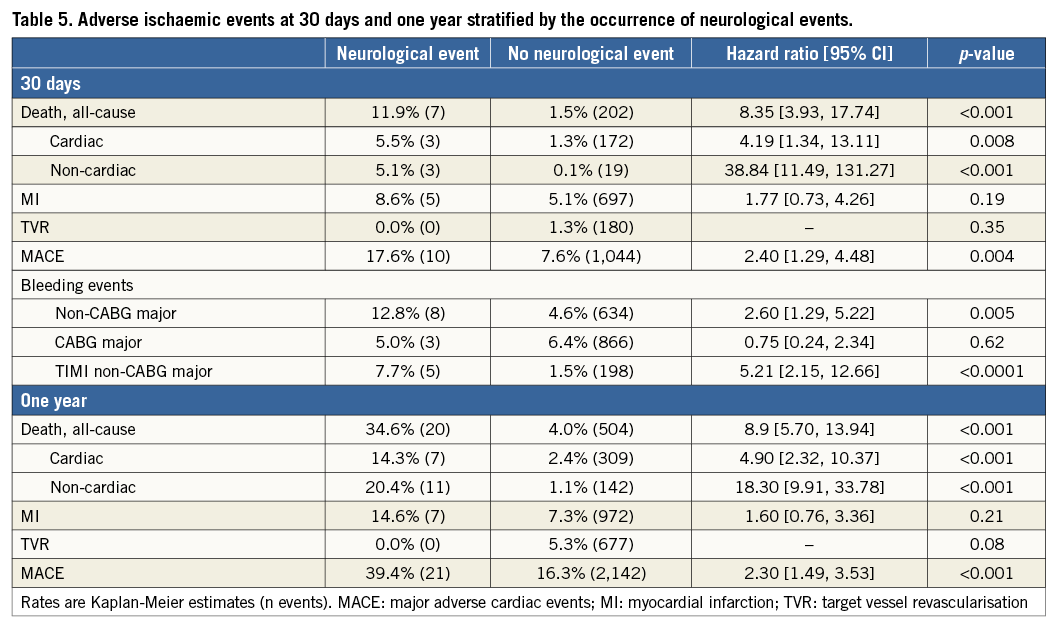Select the "Hazard ratio [95% CI]" header

click(x=809, y=54)
